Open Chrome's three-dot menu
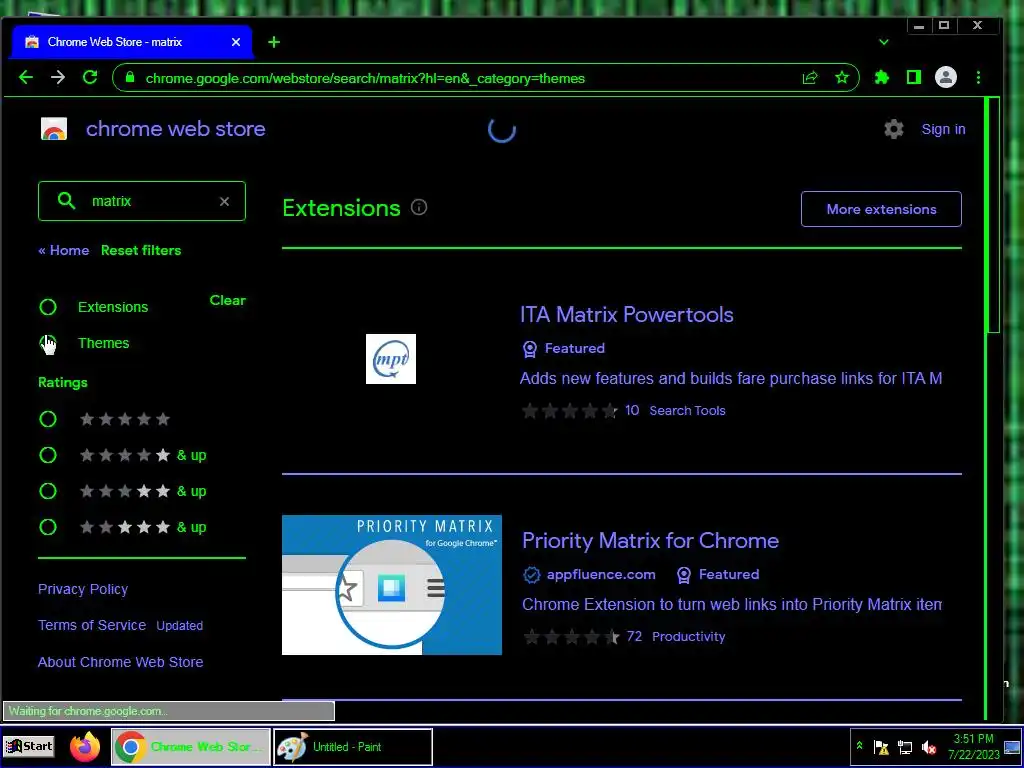1024x768 pixels. coord(978,78)
